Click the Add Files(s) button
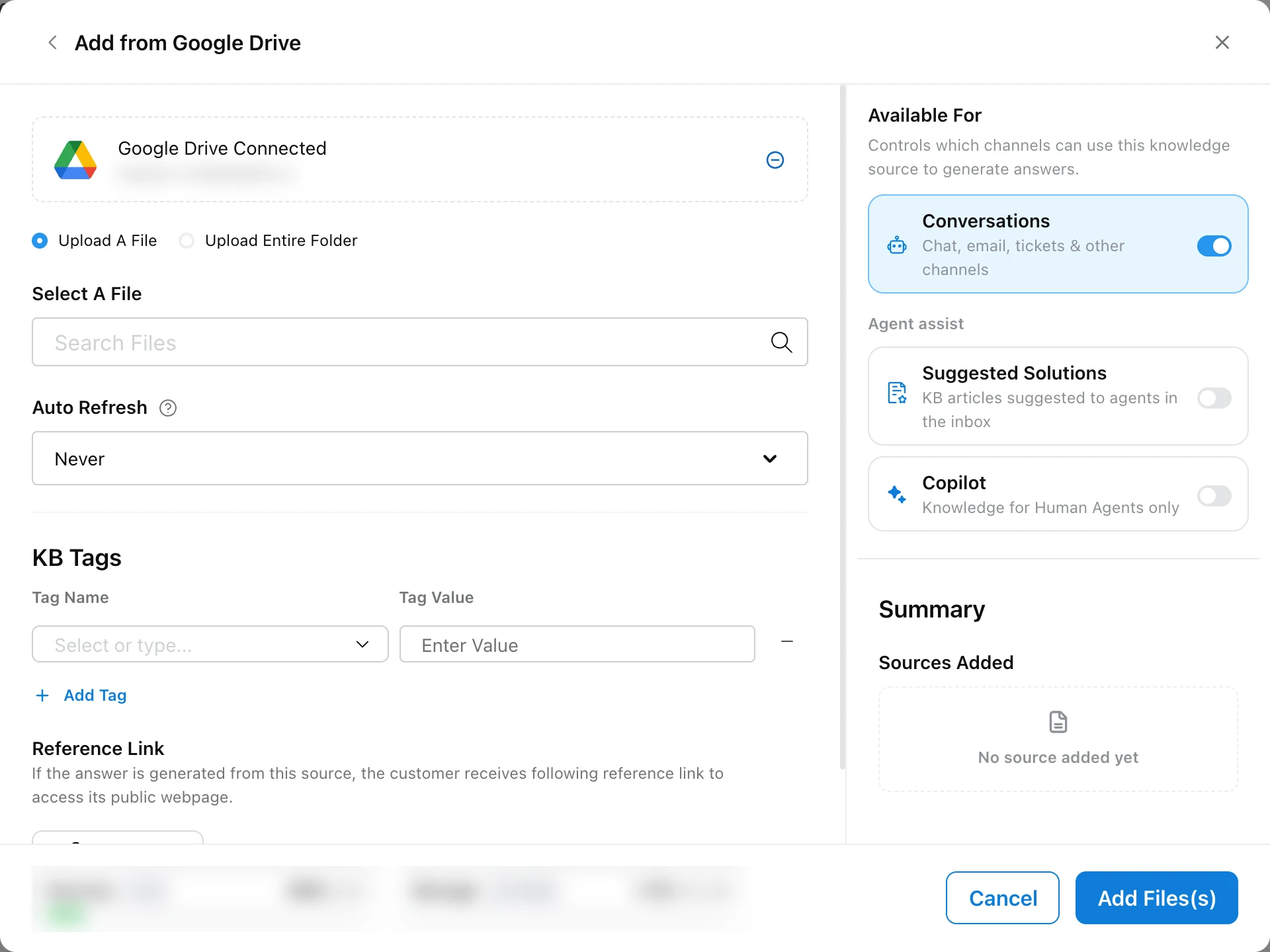Viewport: 1270px width, 952px height. [1157, 898]
